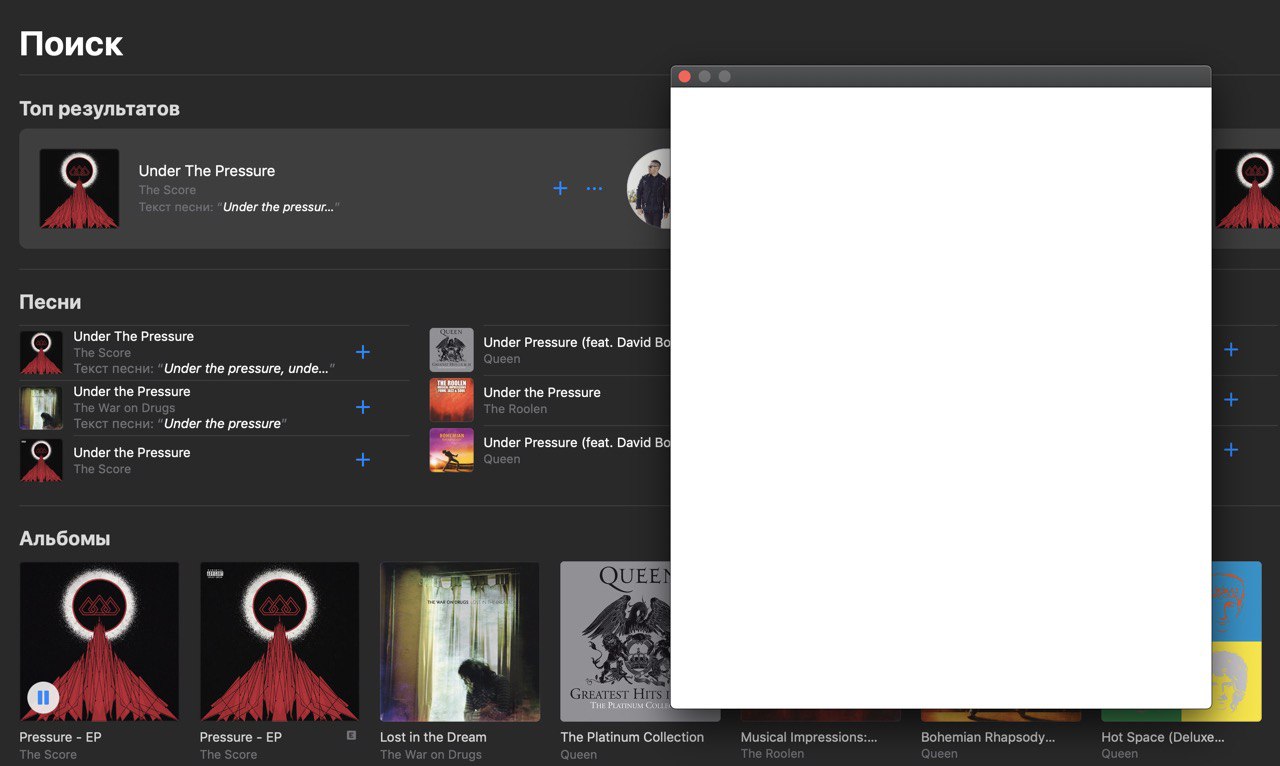Viewport: 1280px width, 766px height.
Task: Select The Roolen song artwork in songs list
Action: (x=452, y=400)
